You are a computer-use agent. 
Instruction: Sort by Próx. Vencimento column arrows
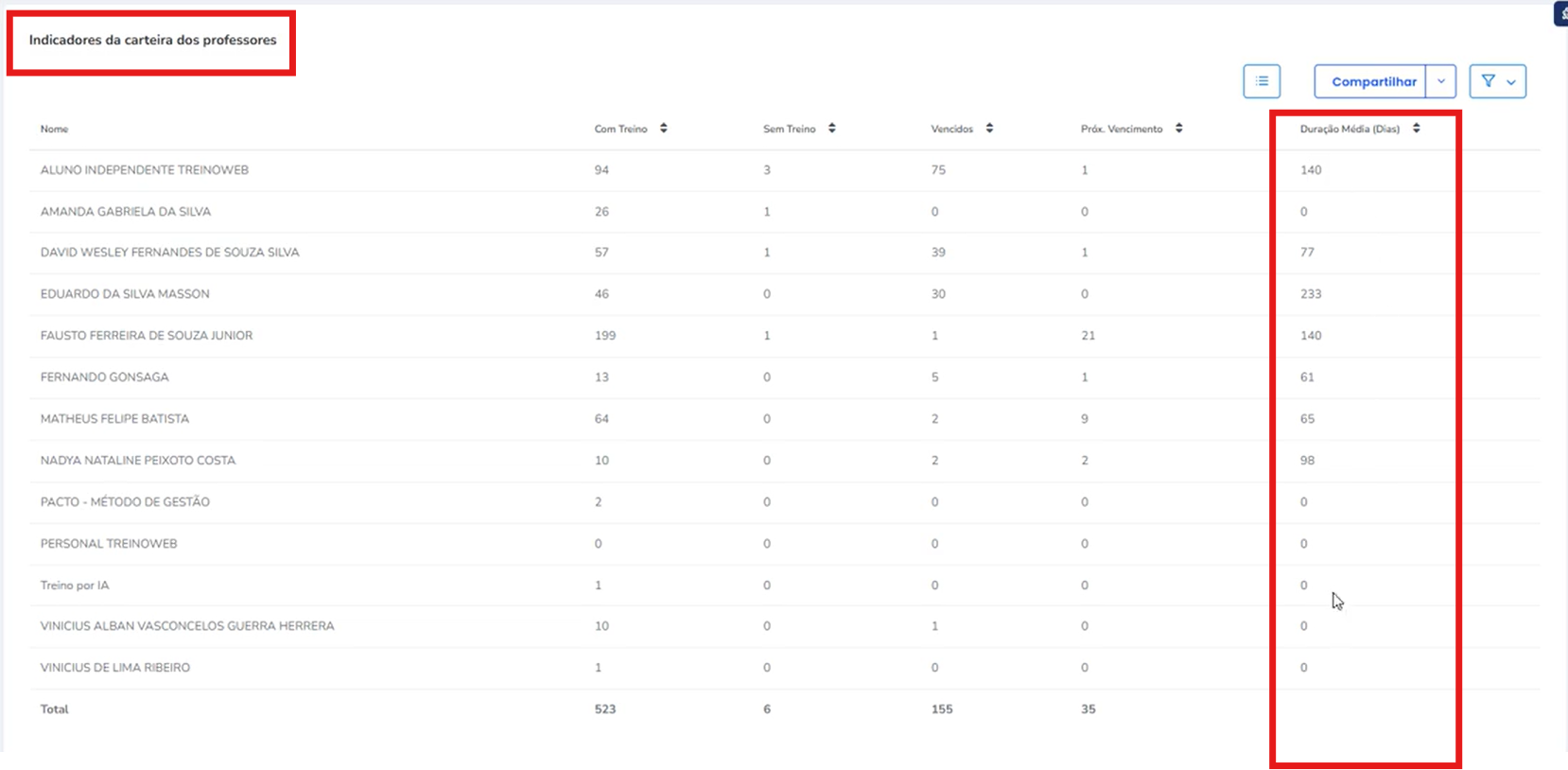coord(1179,129)
